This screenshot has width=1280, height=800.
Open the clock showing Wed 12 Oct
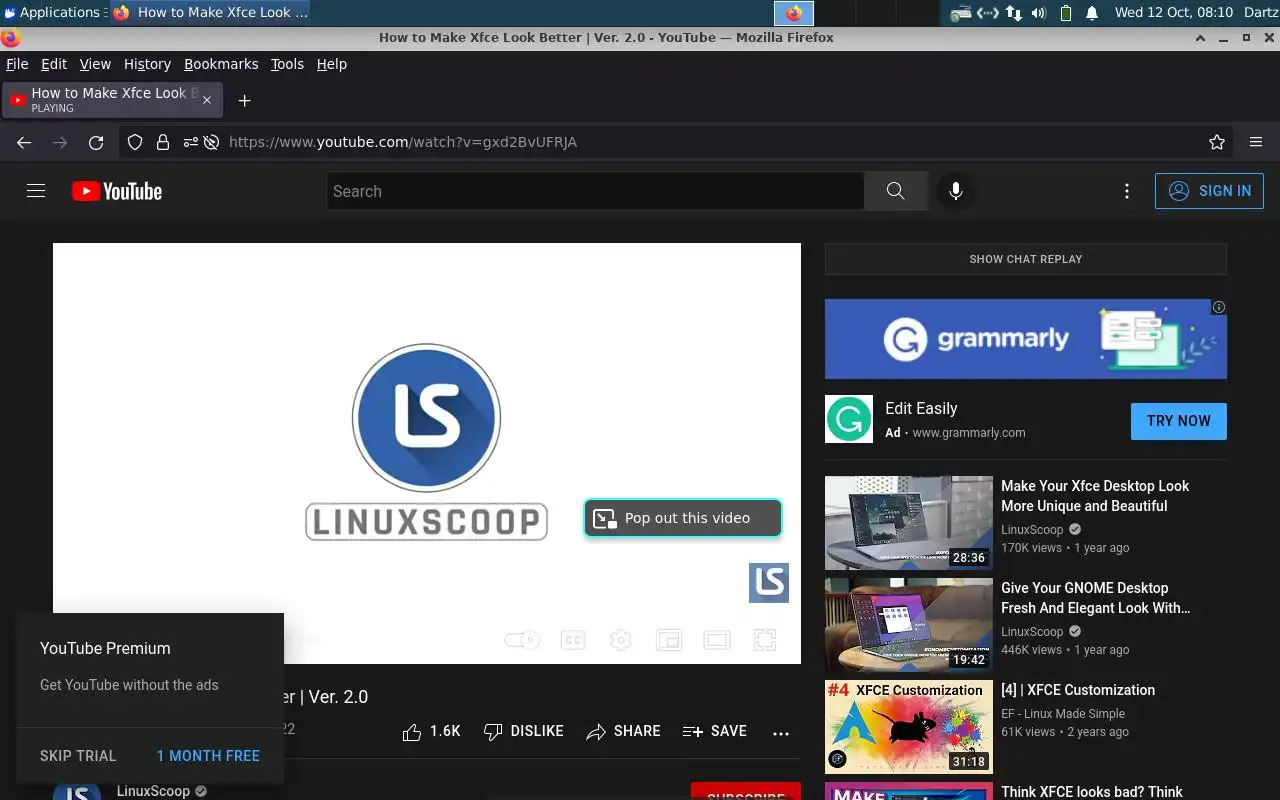coord(1174,13)
